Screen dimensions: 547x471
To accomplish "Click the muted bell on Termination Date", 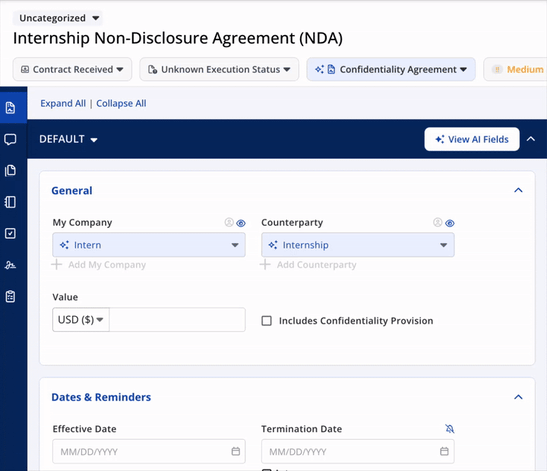I will click(450, 429).
